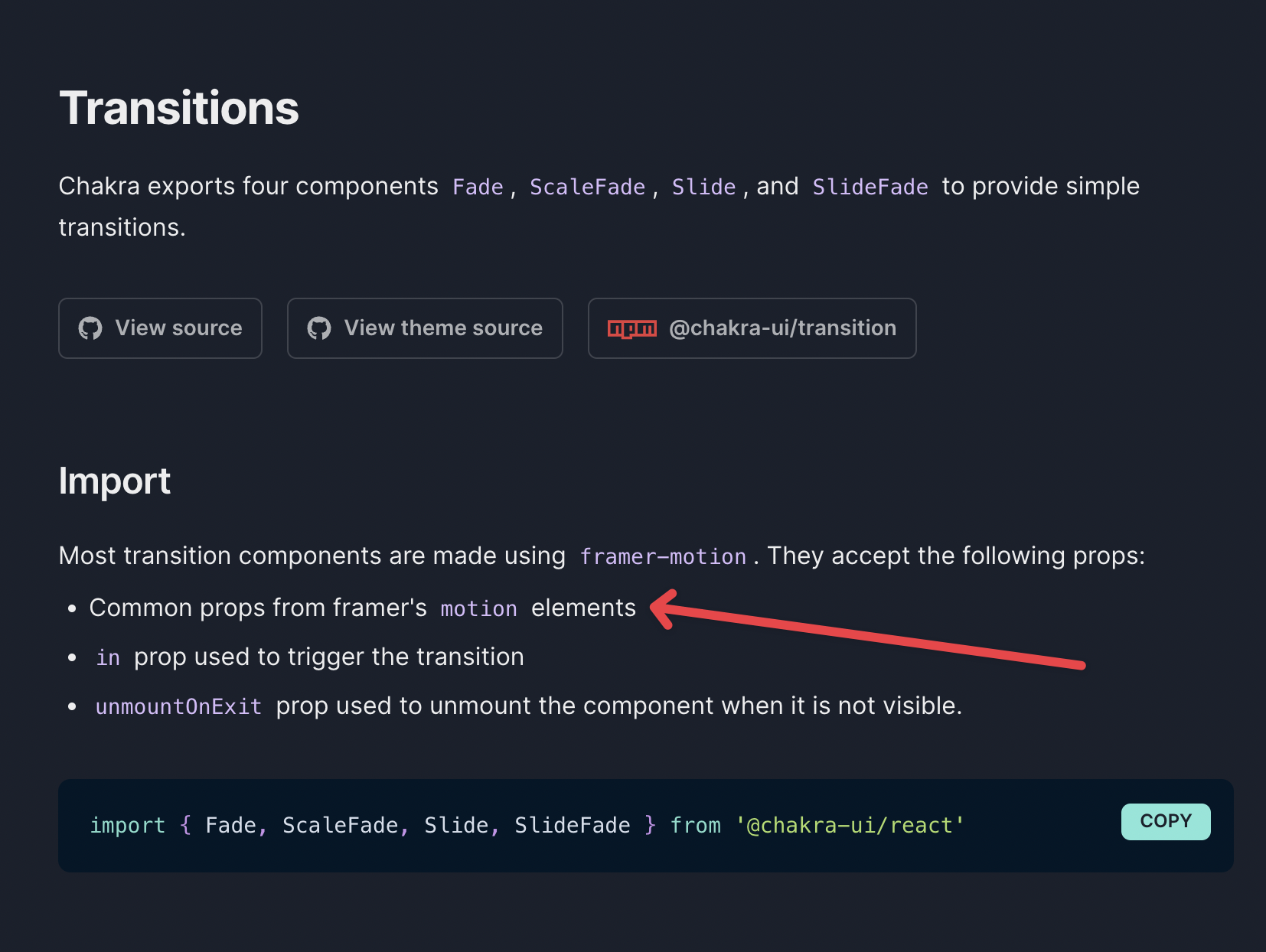Click the import statement code block
The width and height of the screenshot is (1266, 952).
click(527, 825)
